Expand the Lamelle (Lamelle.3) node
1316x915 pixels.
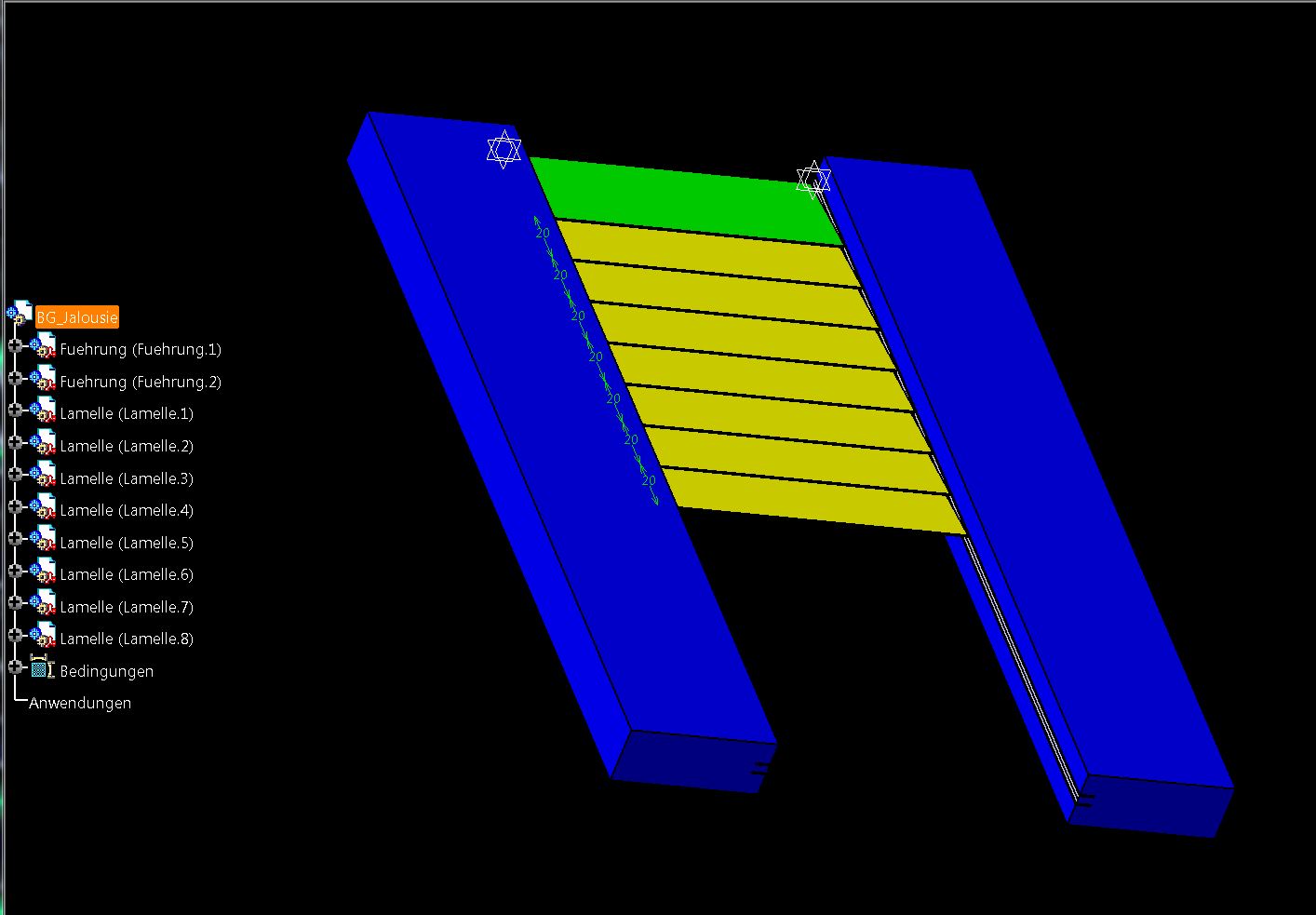coord(14,474)
